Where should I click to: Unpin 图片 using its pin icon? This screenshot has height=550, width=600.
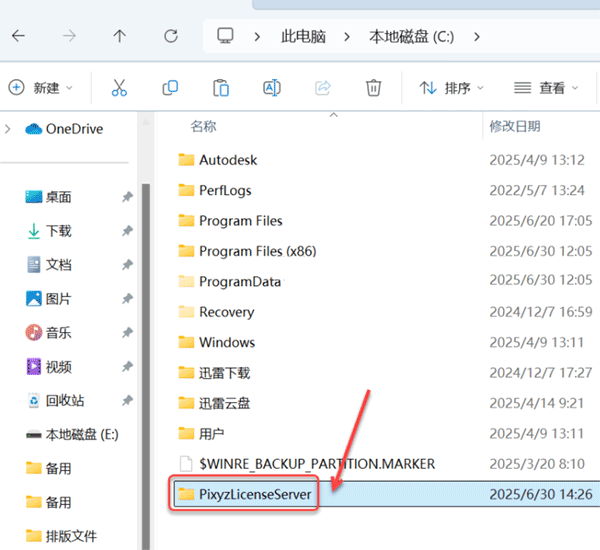[127, 298]
